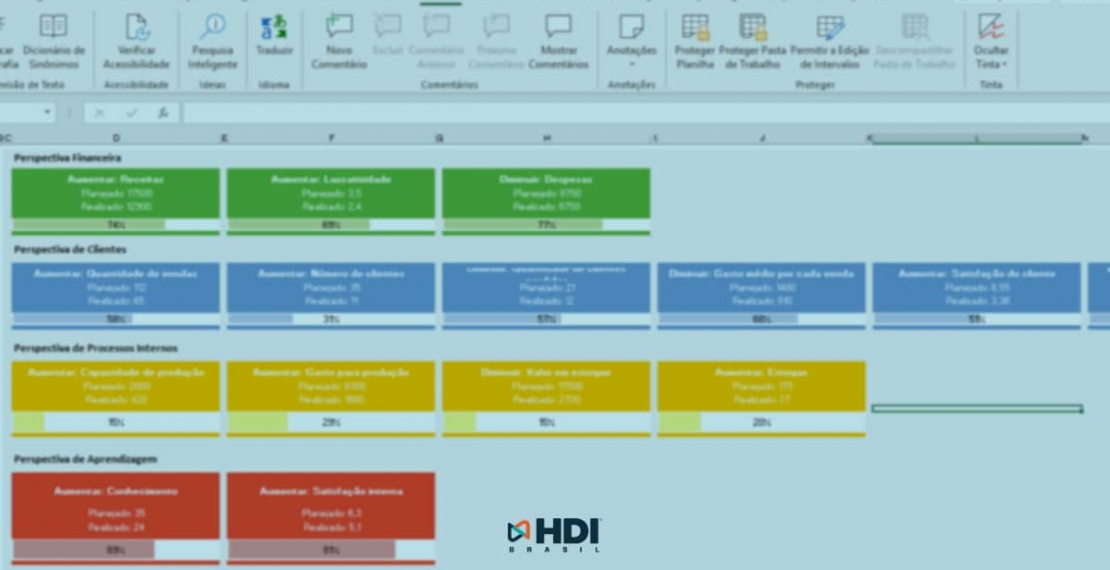Viewport: 1110px width, 570px height.
Task: Select the Aumentar: Quantidade de vendas card
Action: pos(115,287)
